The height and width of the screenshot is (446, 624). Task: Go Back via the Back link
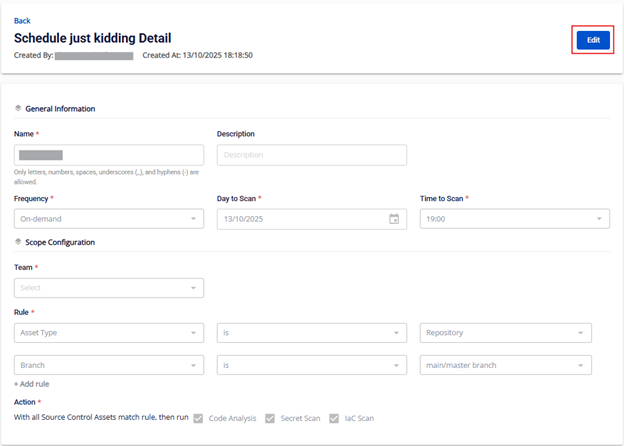click(x=22, y=21)
